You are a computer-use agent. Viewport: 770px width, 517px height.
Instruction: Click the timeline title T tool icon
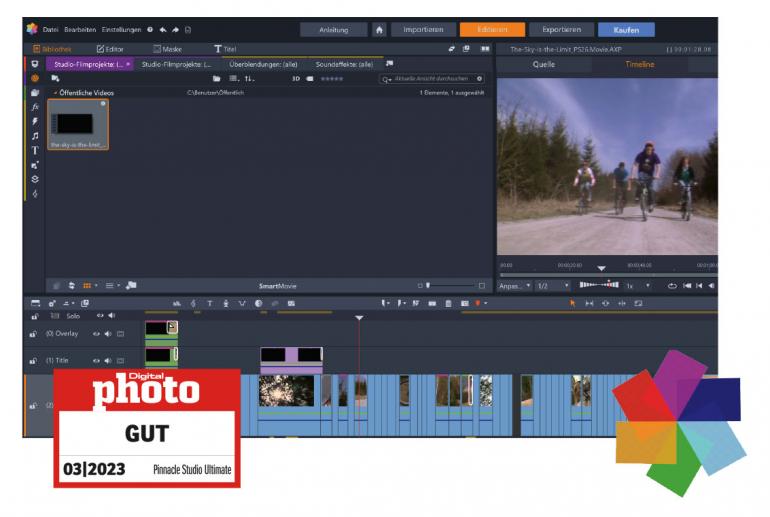tap(210, 303)
